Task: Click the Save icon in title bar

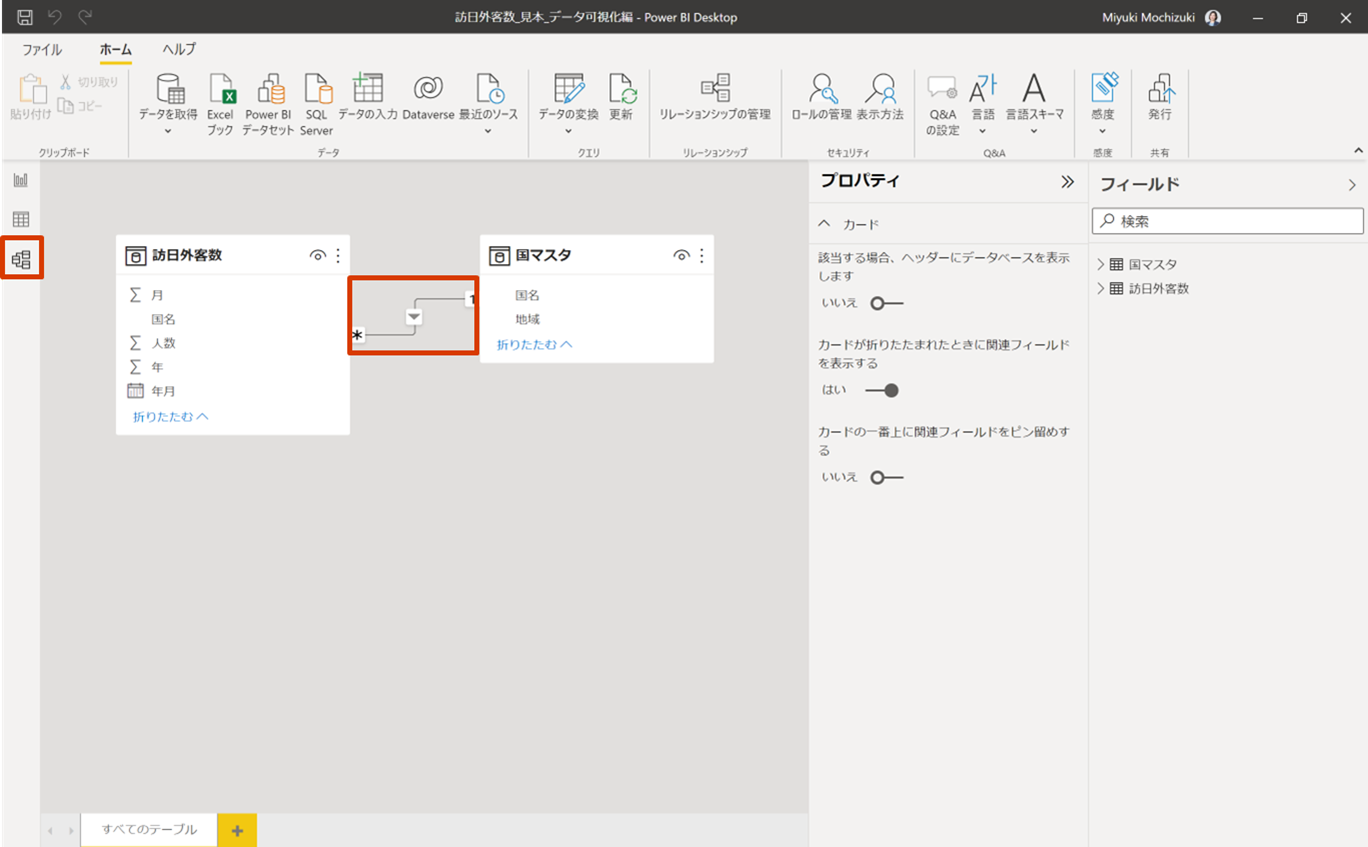Action: (x=25, y=17)
